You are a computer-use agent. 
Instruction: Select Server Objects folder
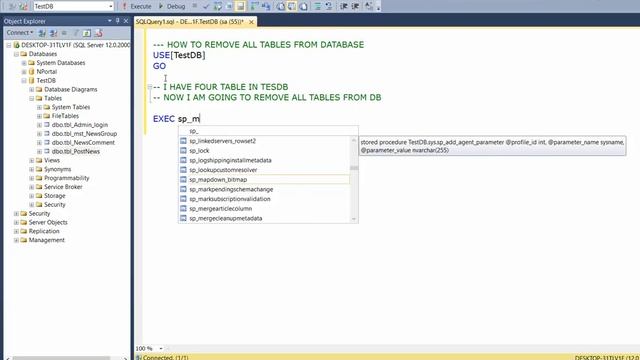click(48, 222)
